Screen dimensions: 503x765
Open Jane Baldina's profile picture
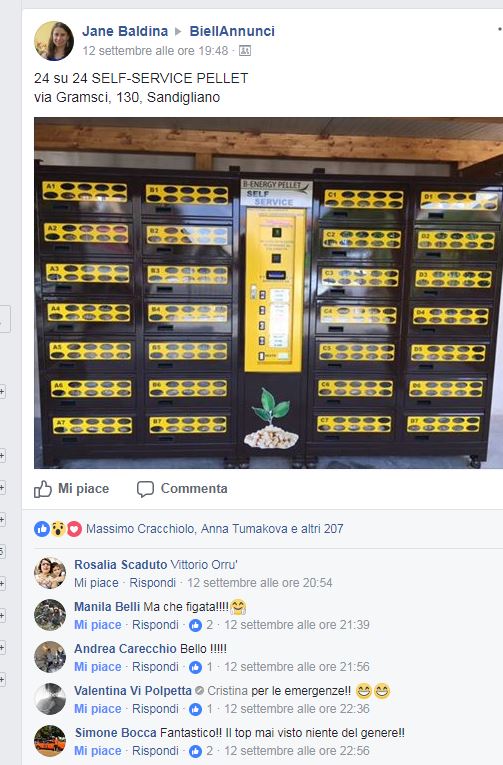coord(54,41)
